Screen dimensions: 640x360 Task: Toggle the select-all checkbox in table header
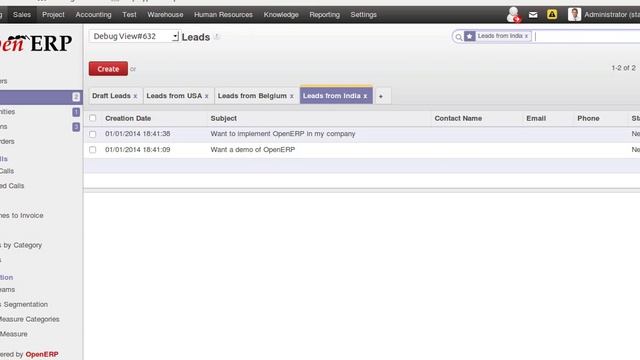pyautogui.click(x=93, y=118)
